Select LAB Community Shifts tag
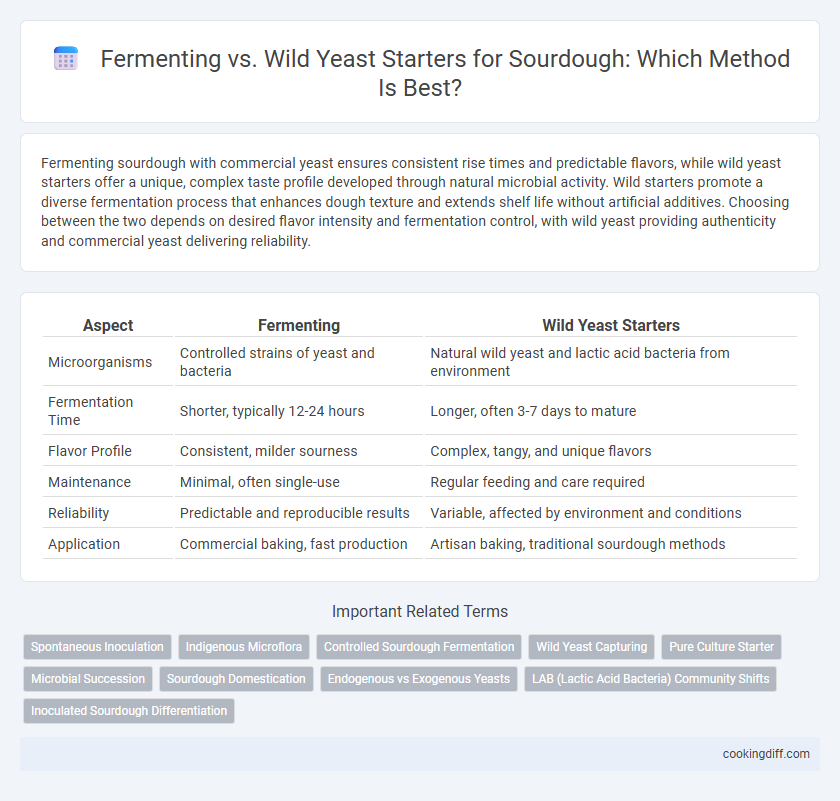The height and width of the screenshot is (801, 840). coord(650,679)
